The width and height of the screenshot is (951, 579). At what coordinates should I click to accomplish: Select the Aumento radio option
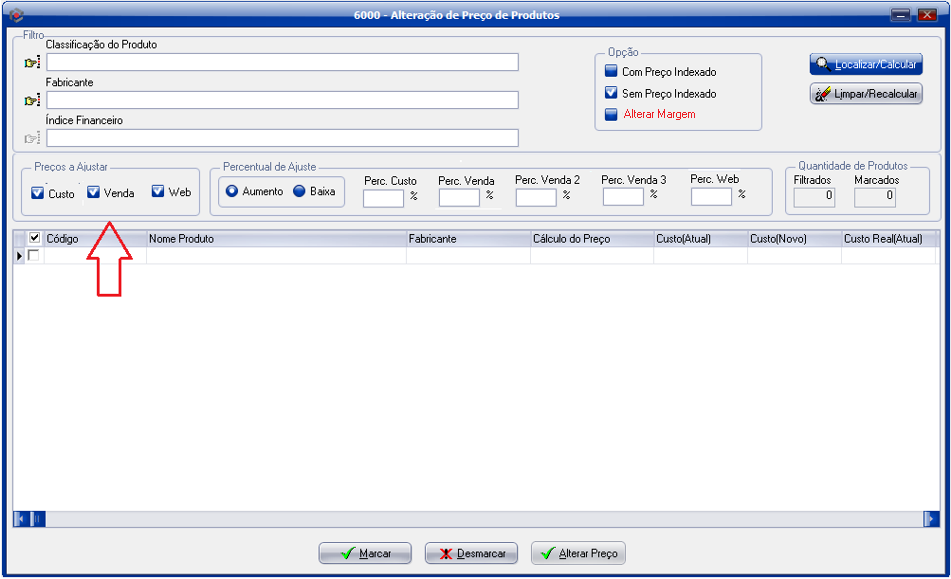coord(232,191)
